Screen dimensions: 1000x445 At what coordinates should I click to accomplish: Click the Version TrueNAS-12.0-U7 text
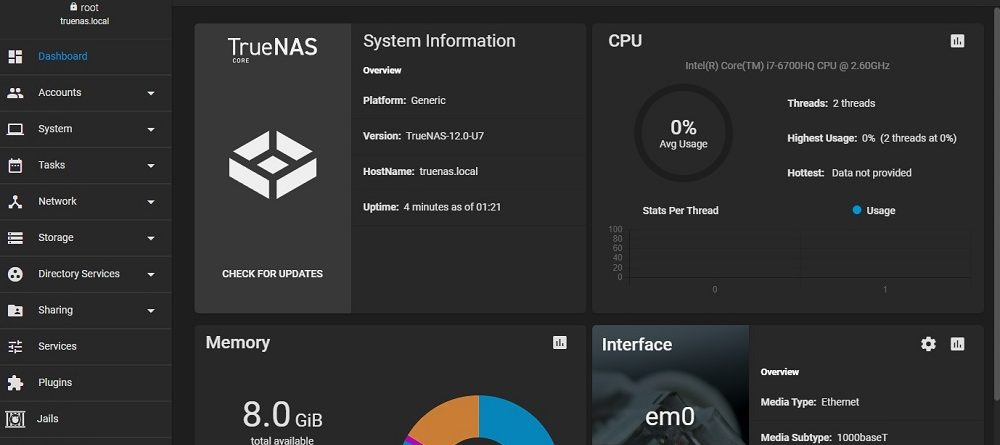tap(423, 136)
